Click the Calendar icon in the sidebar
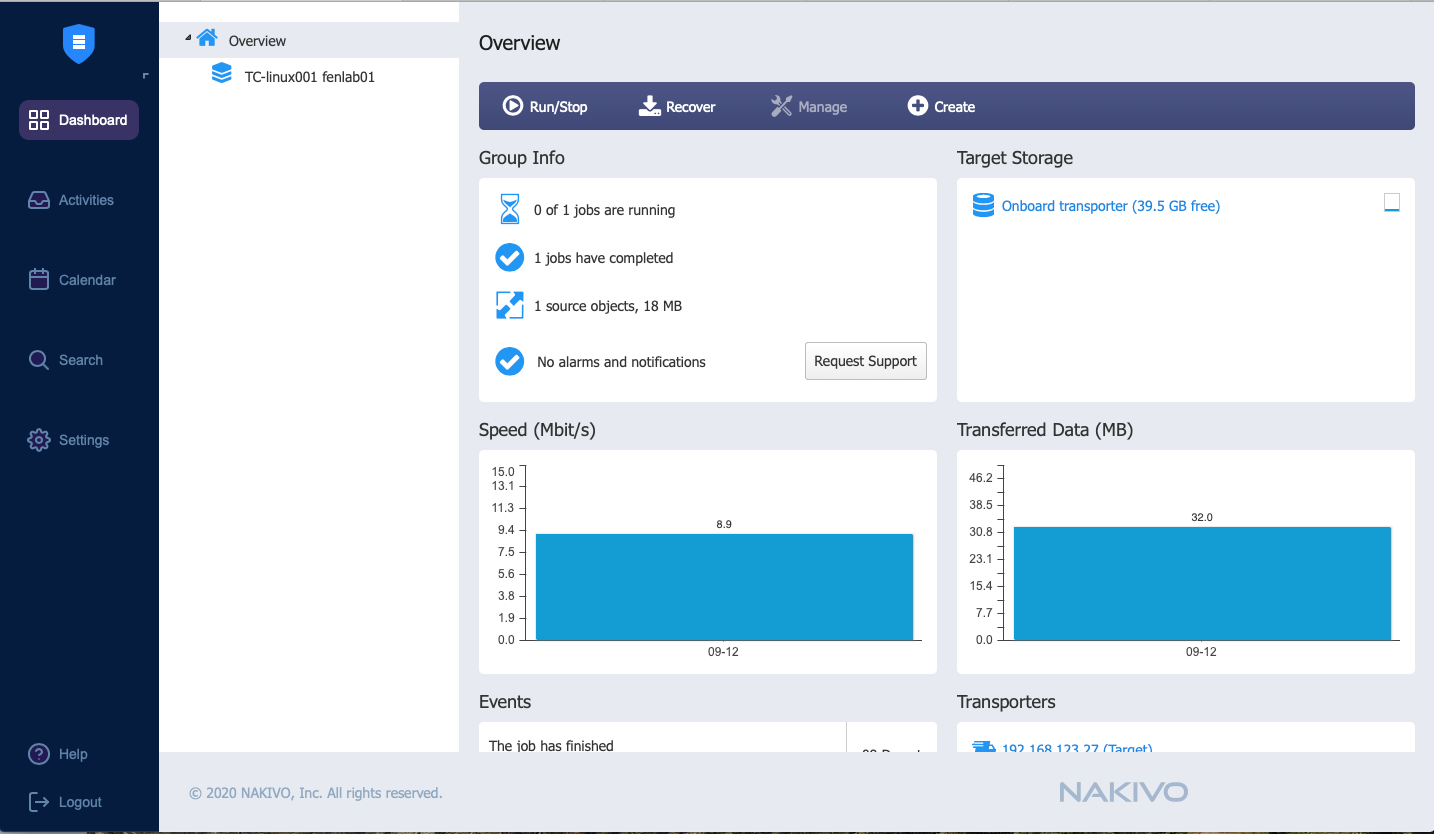 pyautogui.click(x=39, y=280)
